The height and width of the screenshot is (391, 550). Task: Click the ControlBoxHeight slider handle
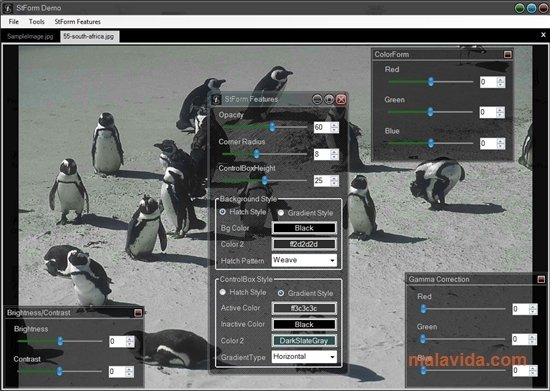tap(265, 180)
